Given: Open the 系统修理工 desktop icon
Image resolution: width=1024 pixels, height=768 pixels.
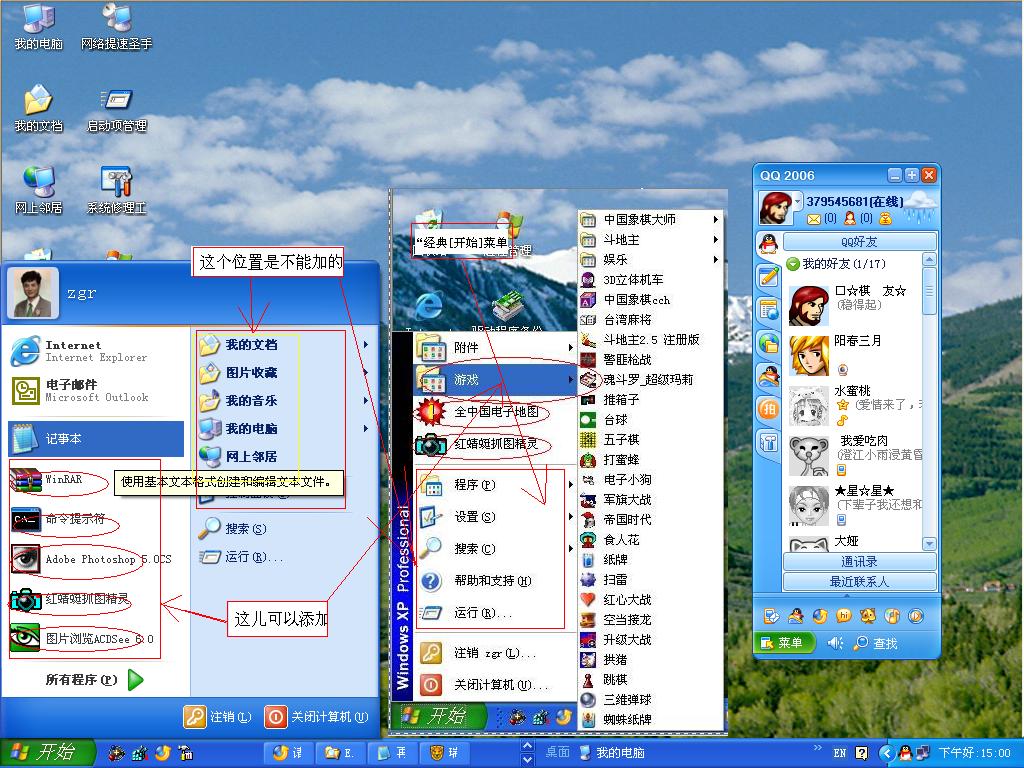Looking at the screenshot, I should coord(116,191).
